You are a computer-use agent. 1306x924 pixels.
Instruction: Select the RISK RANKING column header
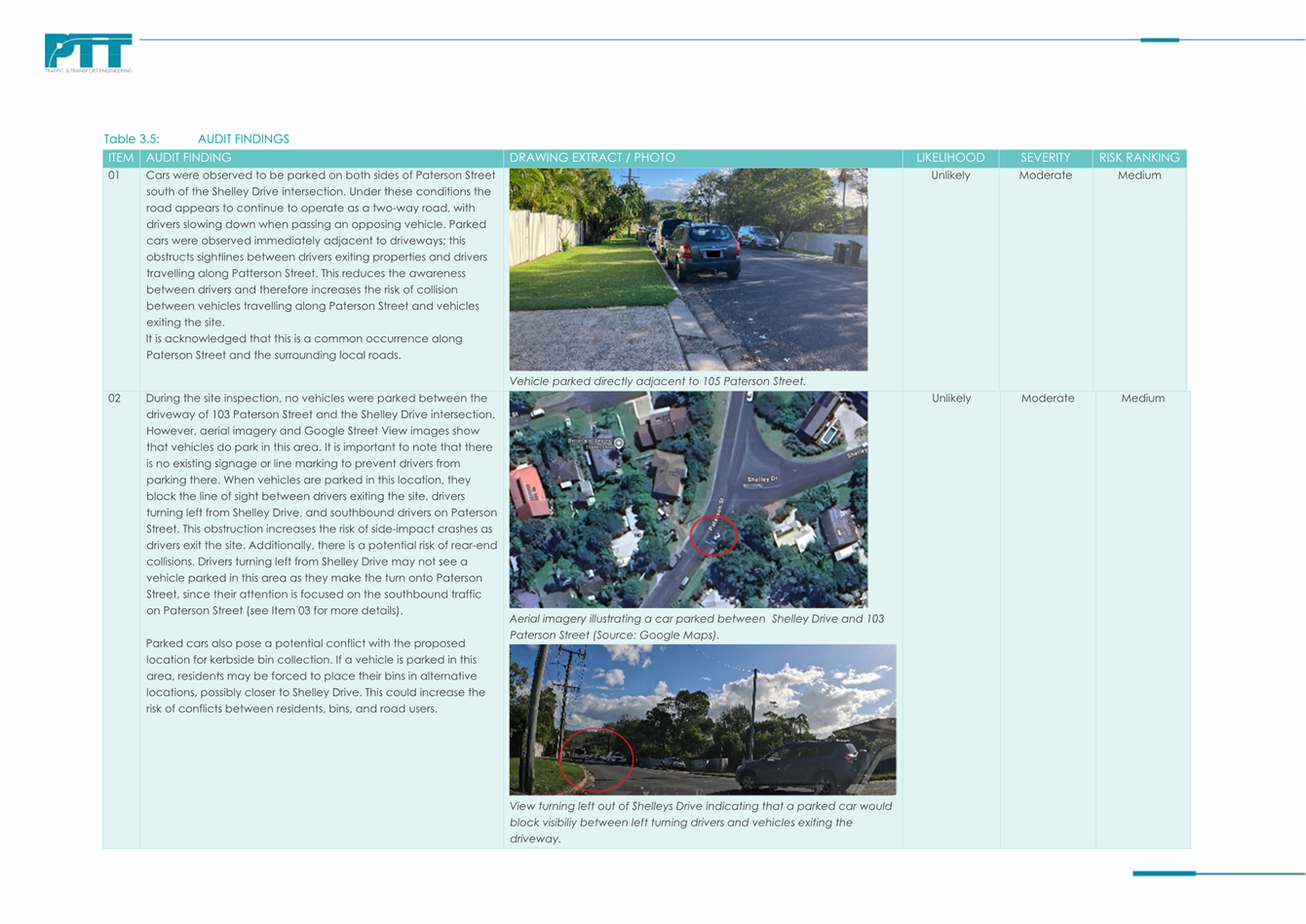click(x=1139, y=158)
